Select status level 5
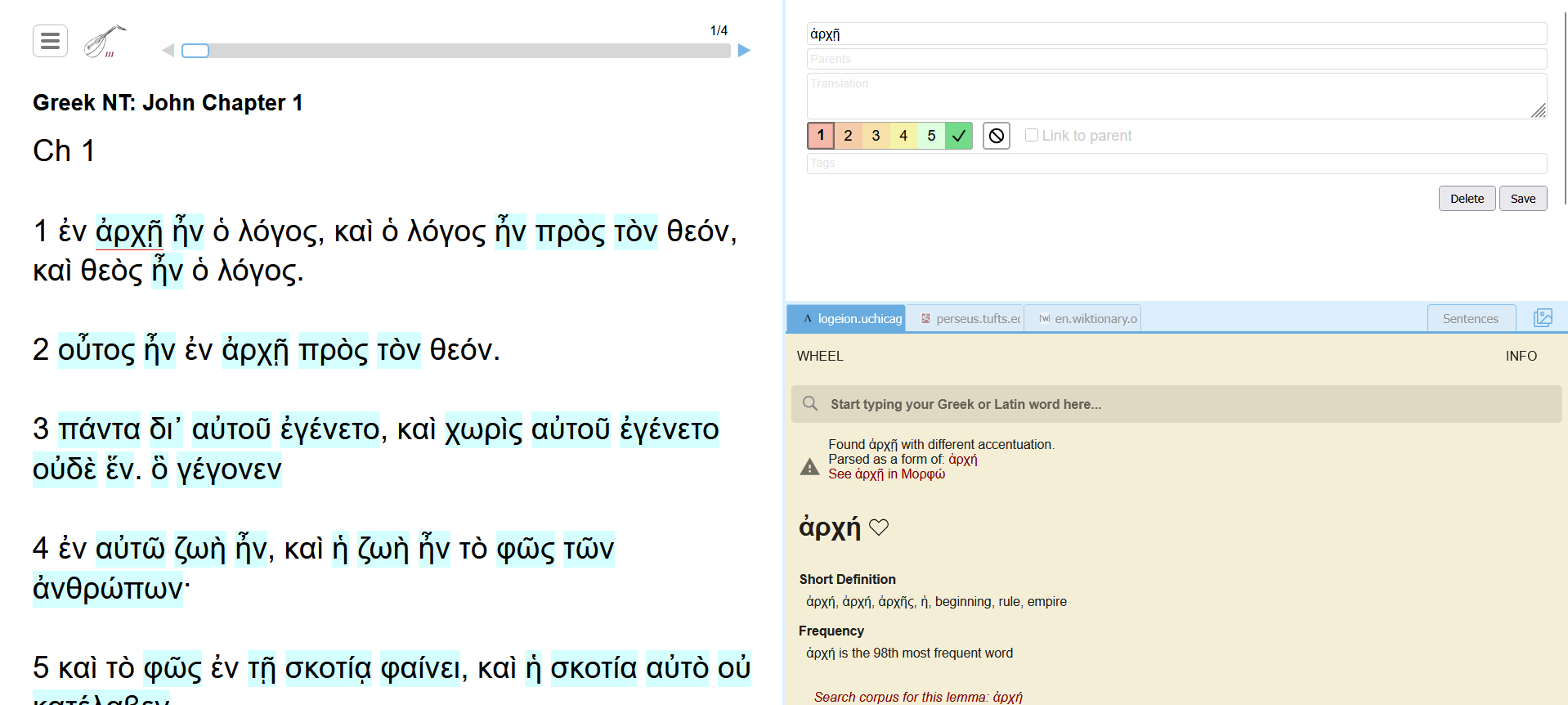This screenshot has width=1568, height=705. (x=931, y=136)
